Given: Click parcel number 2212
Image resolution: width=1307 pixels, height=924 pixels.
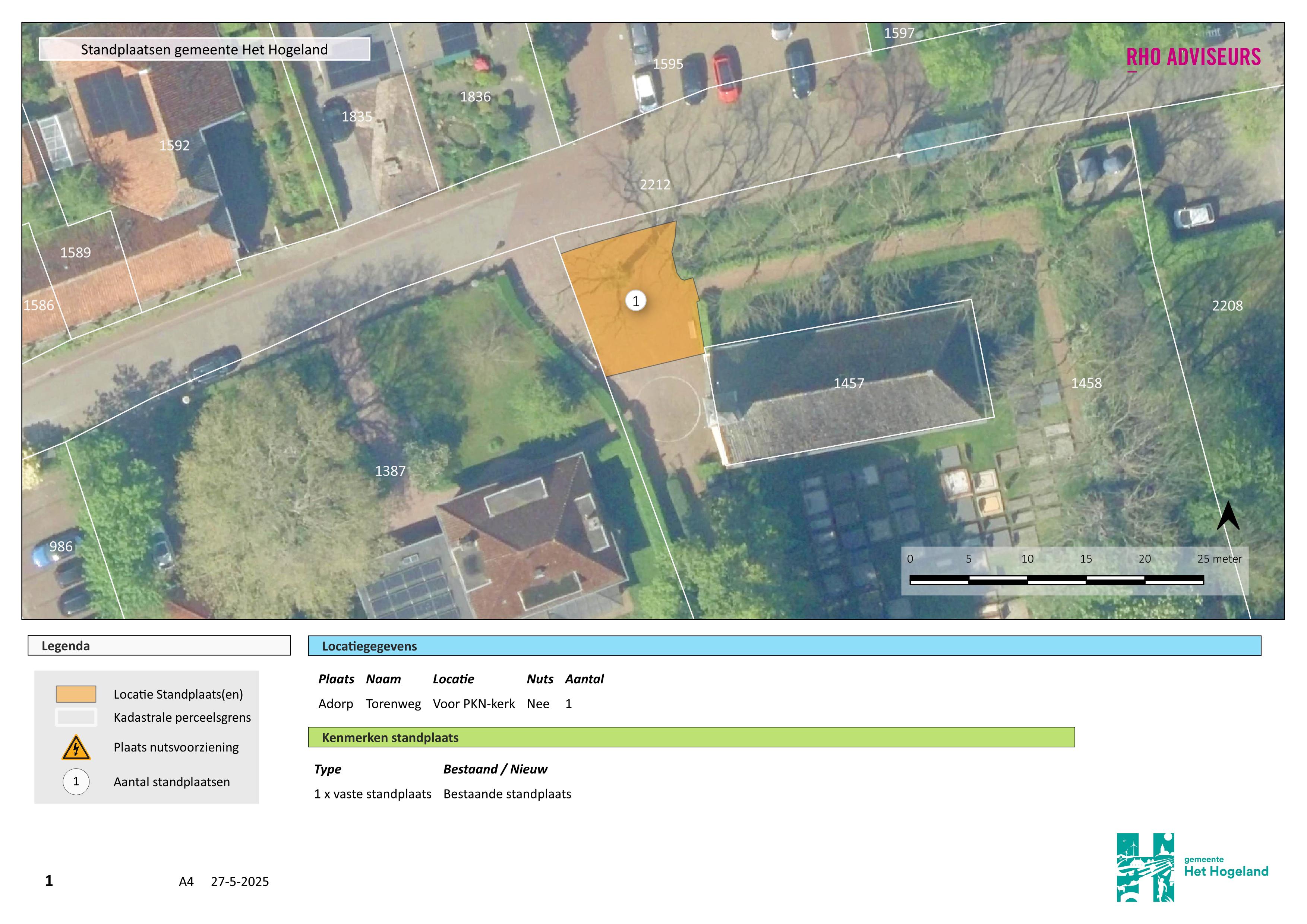Looking at the screenshot, I should pos(655,184).
